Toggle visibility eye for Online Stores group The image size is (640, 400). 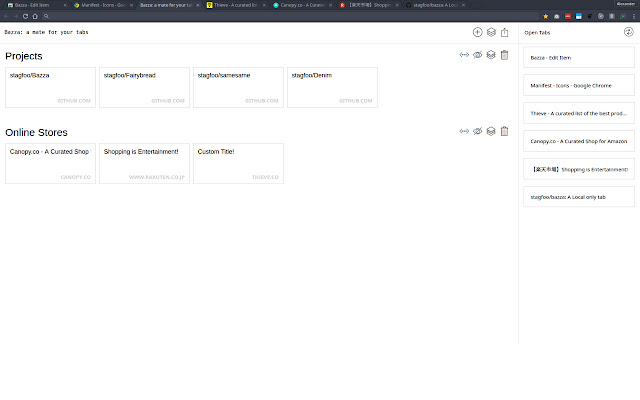[478, 131]
